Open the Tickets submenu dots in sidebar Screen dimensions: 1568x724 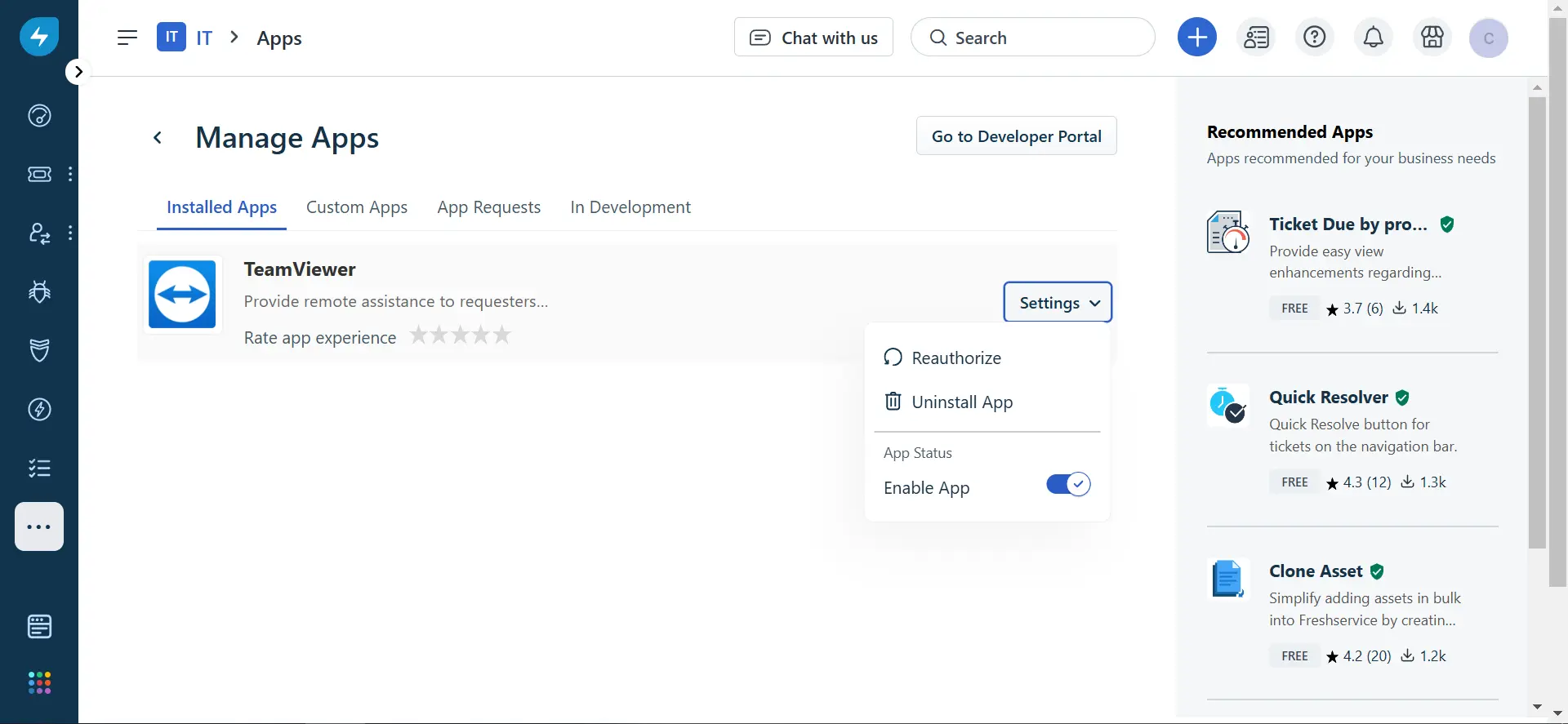click(70, 174)
